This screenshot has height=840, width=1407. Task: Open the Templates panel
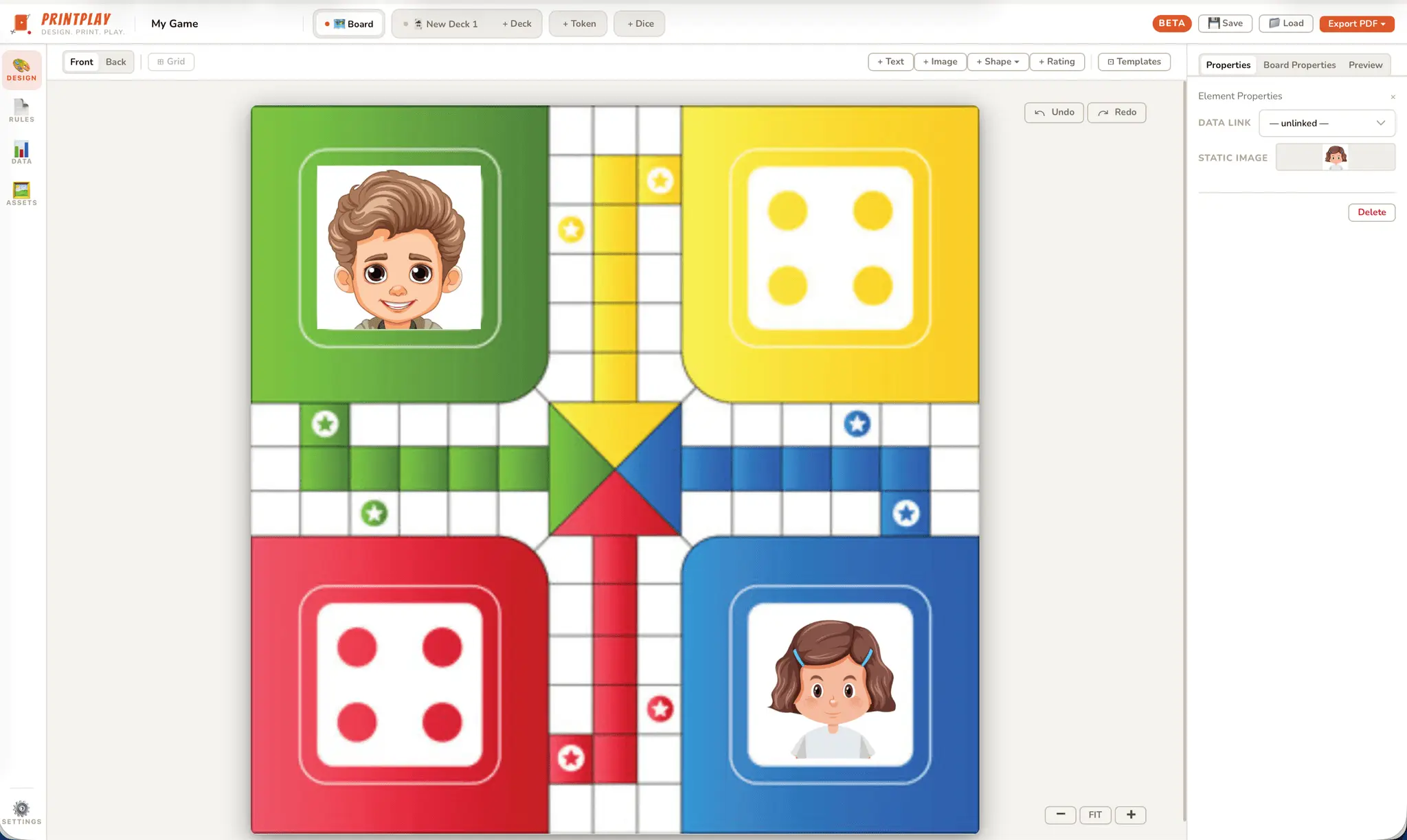(x=1134, y=62)
